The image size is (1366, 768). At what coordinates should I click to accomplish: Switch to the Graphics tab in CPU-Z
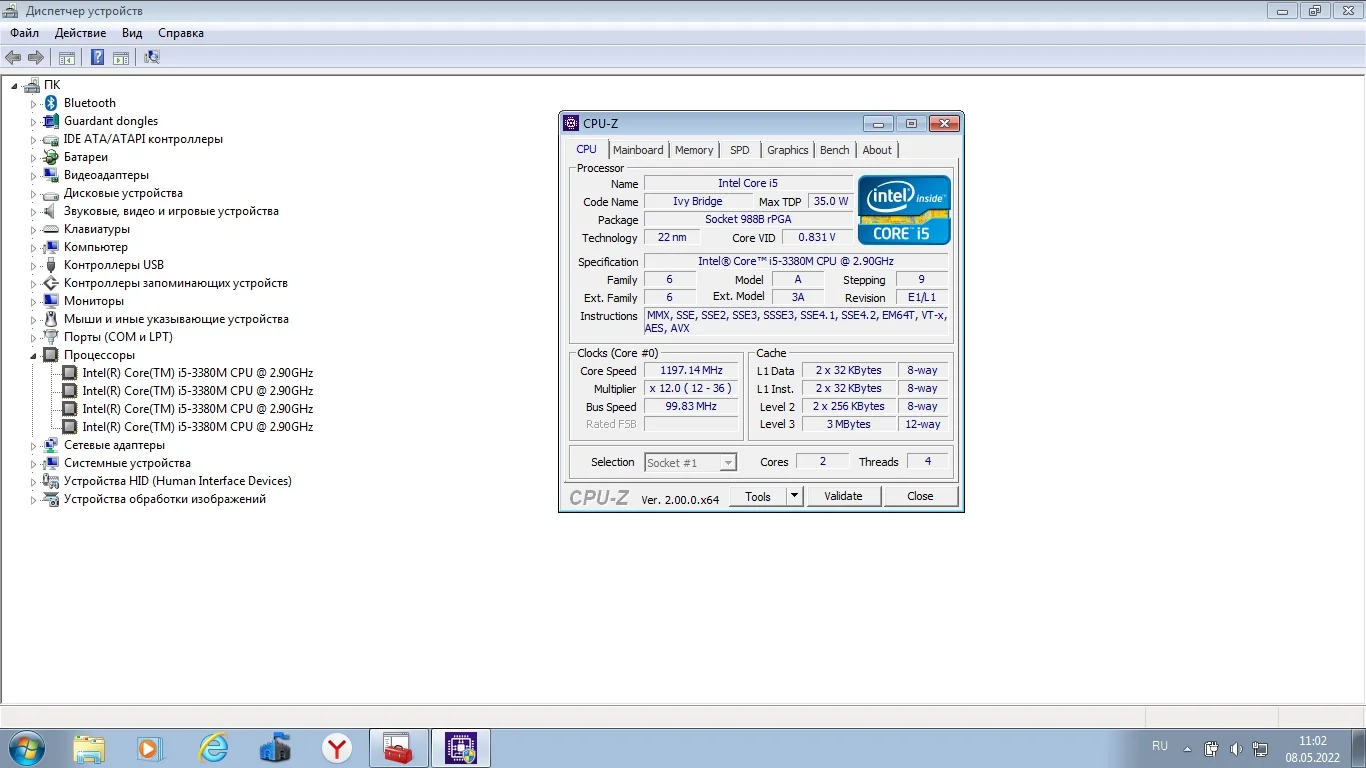(788, 150)
